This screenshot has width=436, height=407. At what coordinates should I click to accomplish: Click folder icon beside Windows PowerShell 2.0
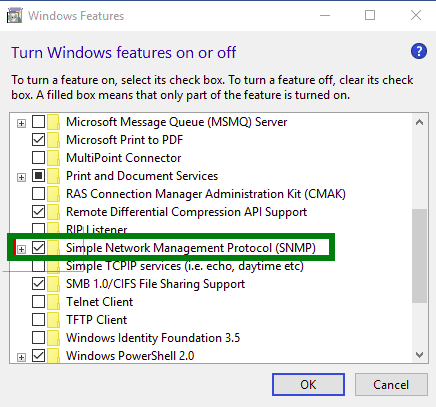tap(53, 356)
